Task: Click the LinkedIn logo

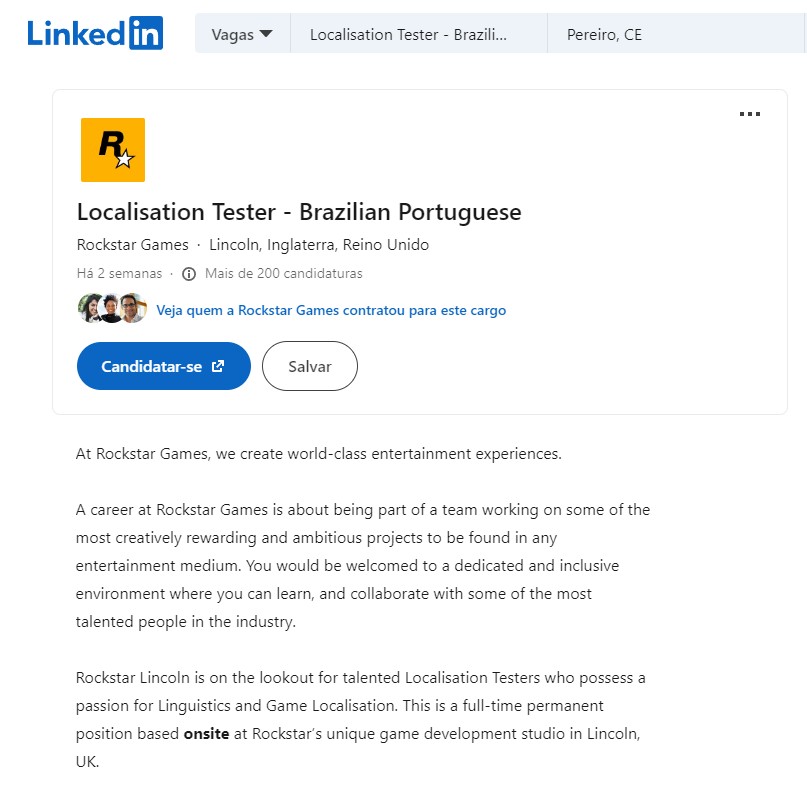Action: [x=95, y=34]
